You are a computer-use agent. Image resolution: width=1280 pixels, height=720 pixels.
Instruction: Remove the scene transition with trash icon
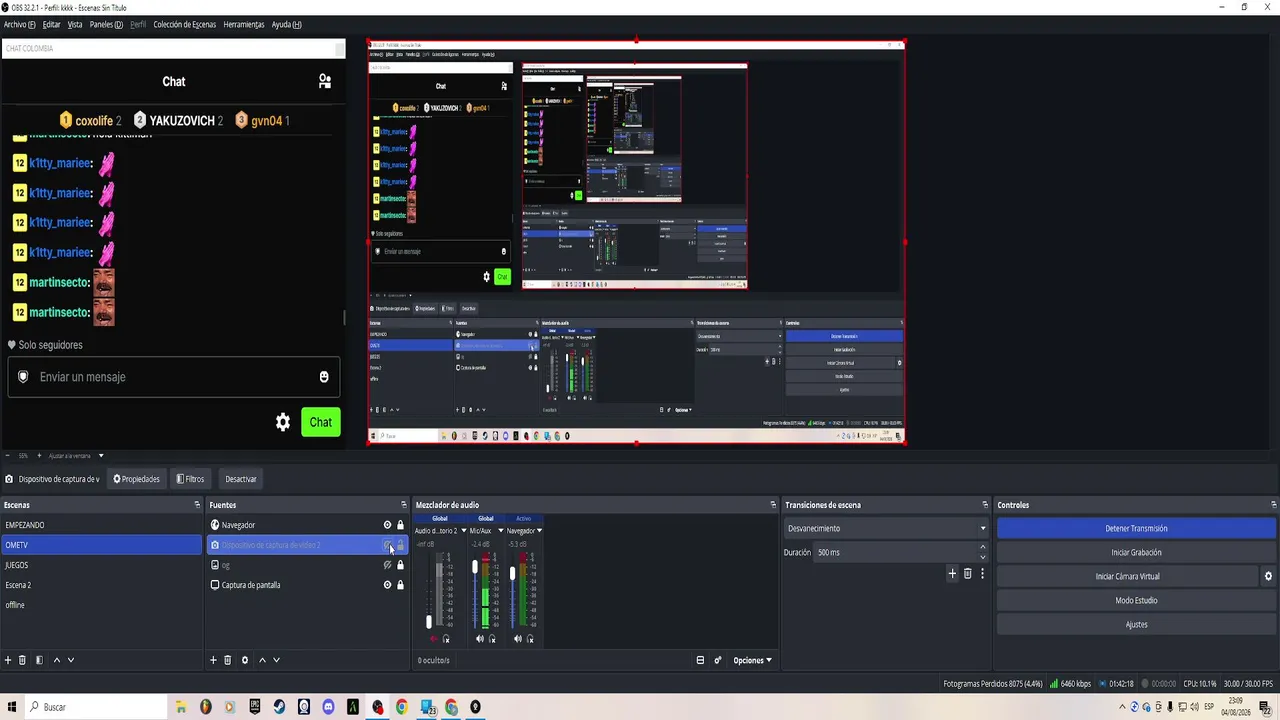point(967,574)
